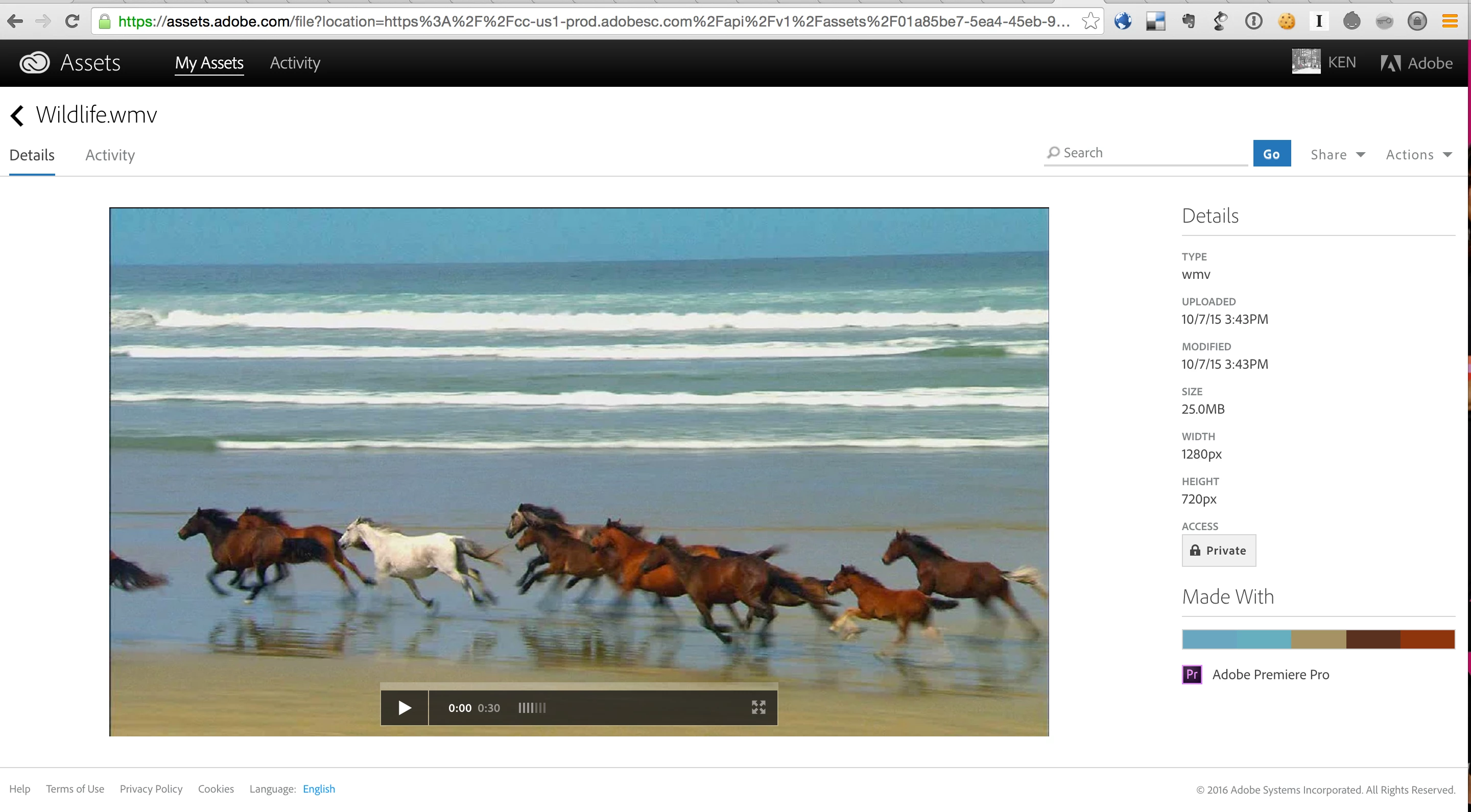Viewport: 1471px width, 812px height.
Task: Switch to the file Activity tab
Action: point(110,155)
